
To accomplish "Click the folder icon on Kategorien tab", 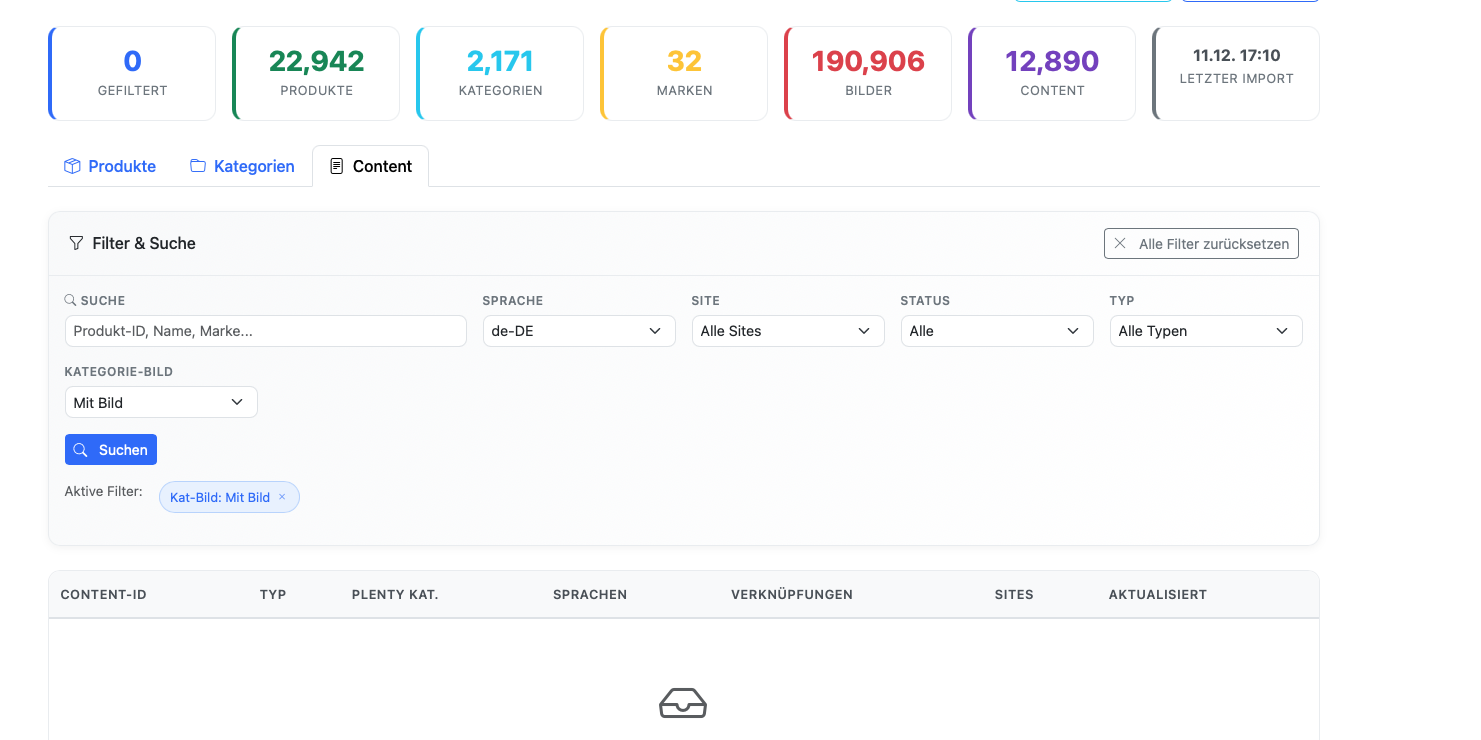I will [x=198, y=166].
